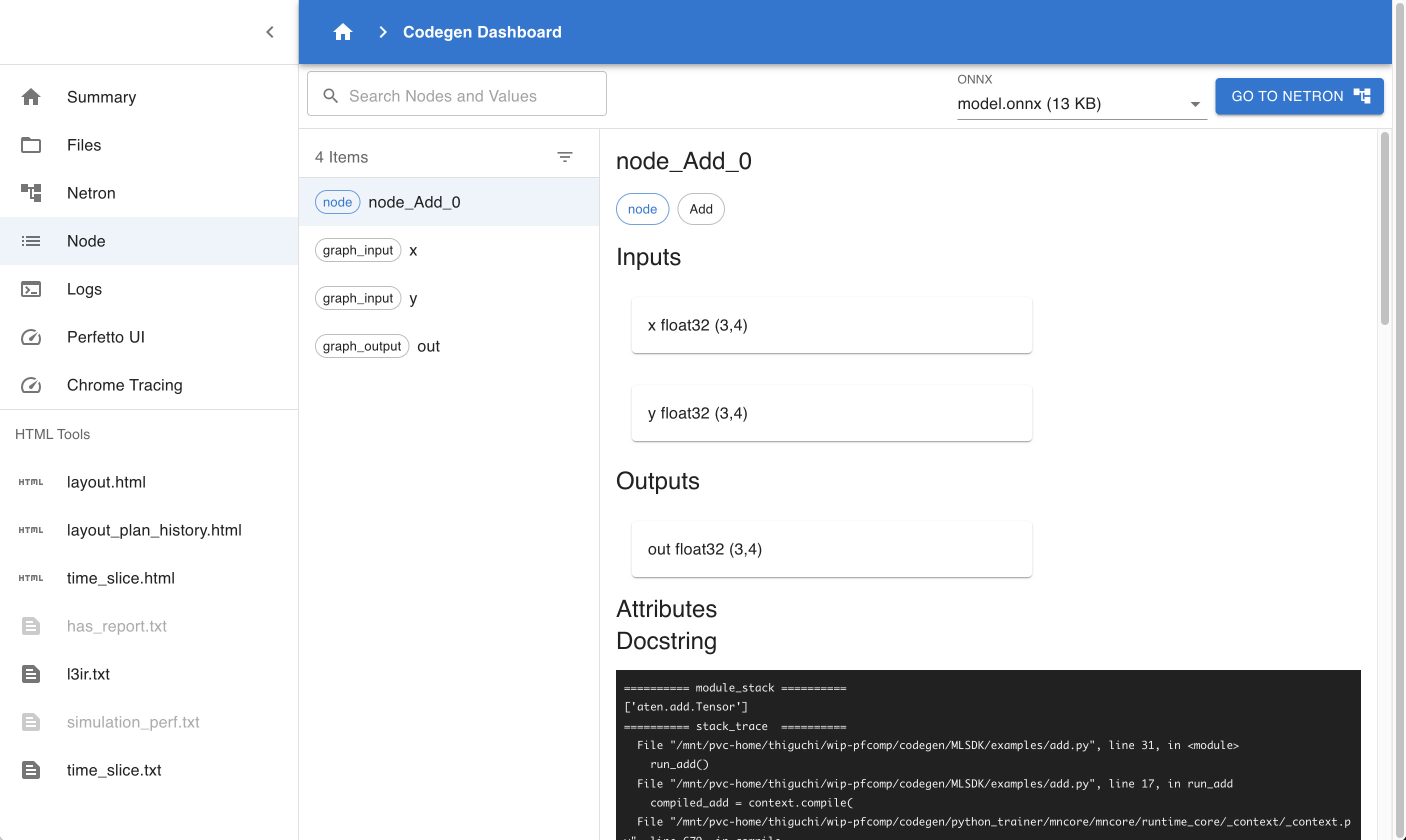Click the Files folder icon
Viewport: 1406px width, 840px height.
[31, 145]
